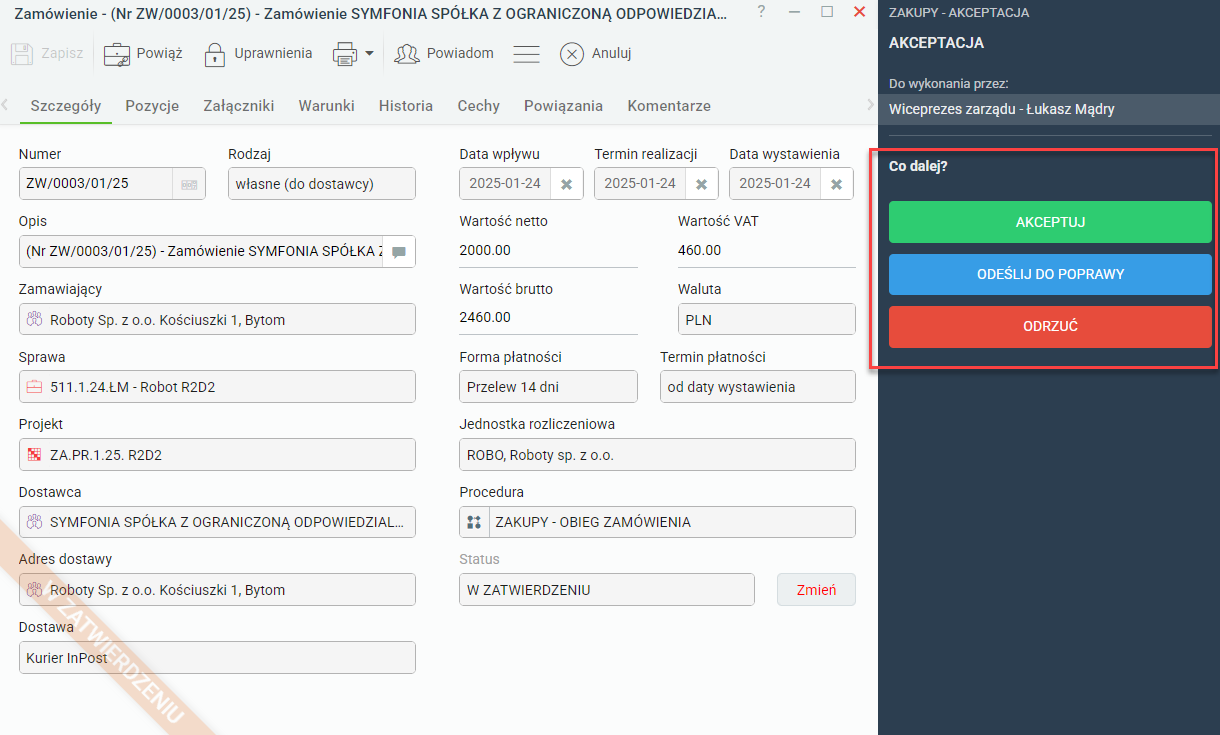Open the help question mark

[762, 12]
